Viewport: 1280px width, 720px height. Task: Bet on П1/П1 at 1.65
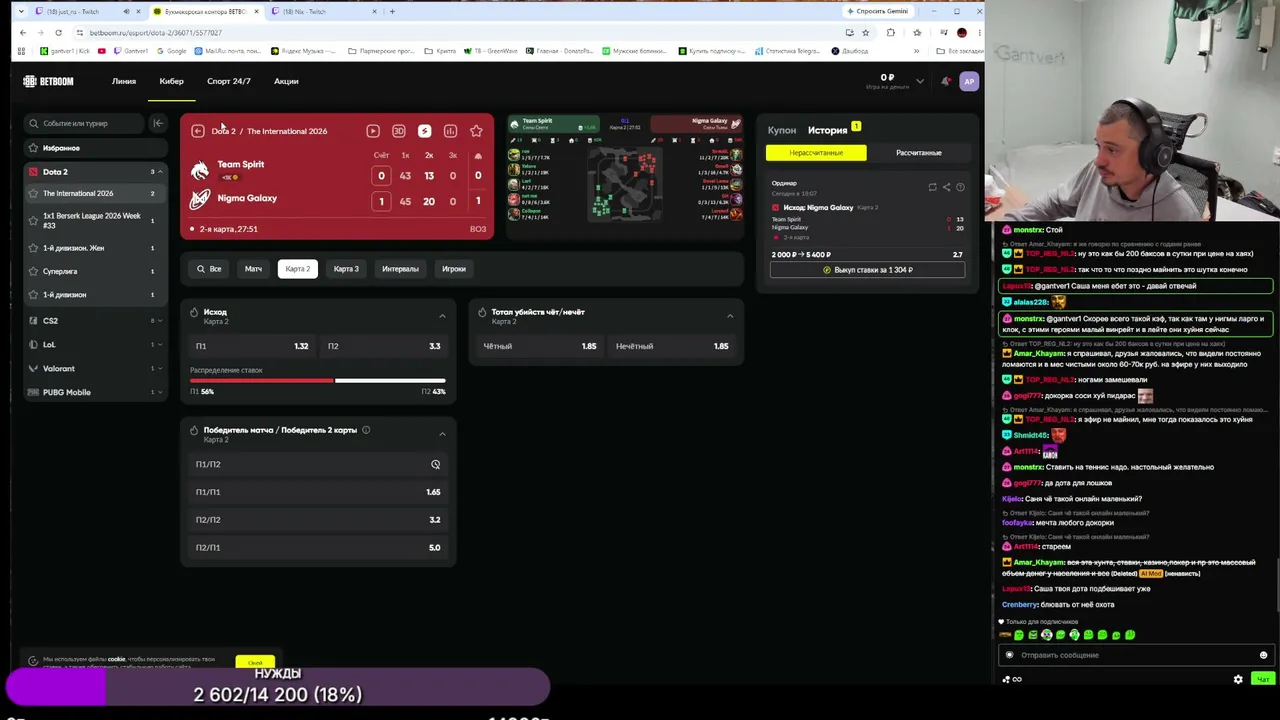(x=318, y=492)
